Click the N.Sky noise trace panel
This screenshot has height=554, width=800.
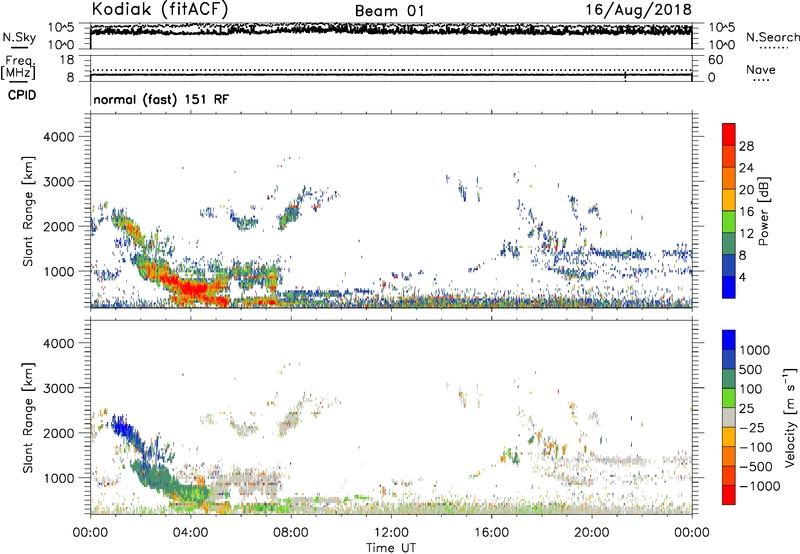391,36
